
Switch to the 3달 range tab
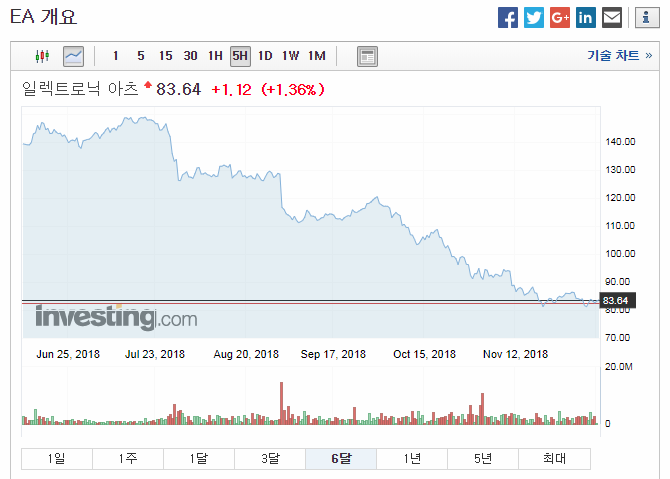pos(270,459)
